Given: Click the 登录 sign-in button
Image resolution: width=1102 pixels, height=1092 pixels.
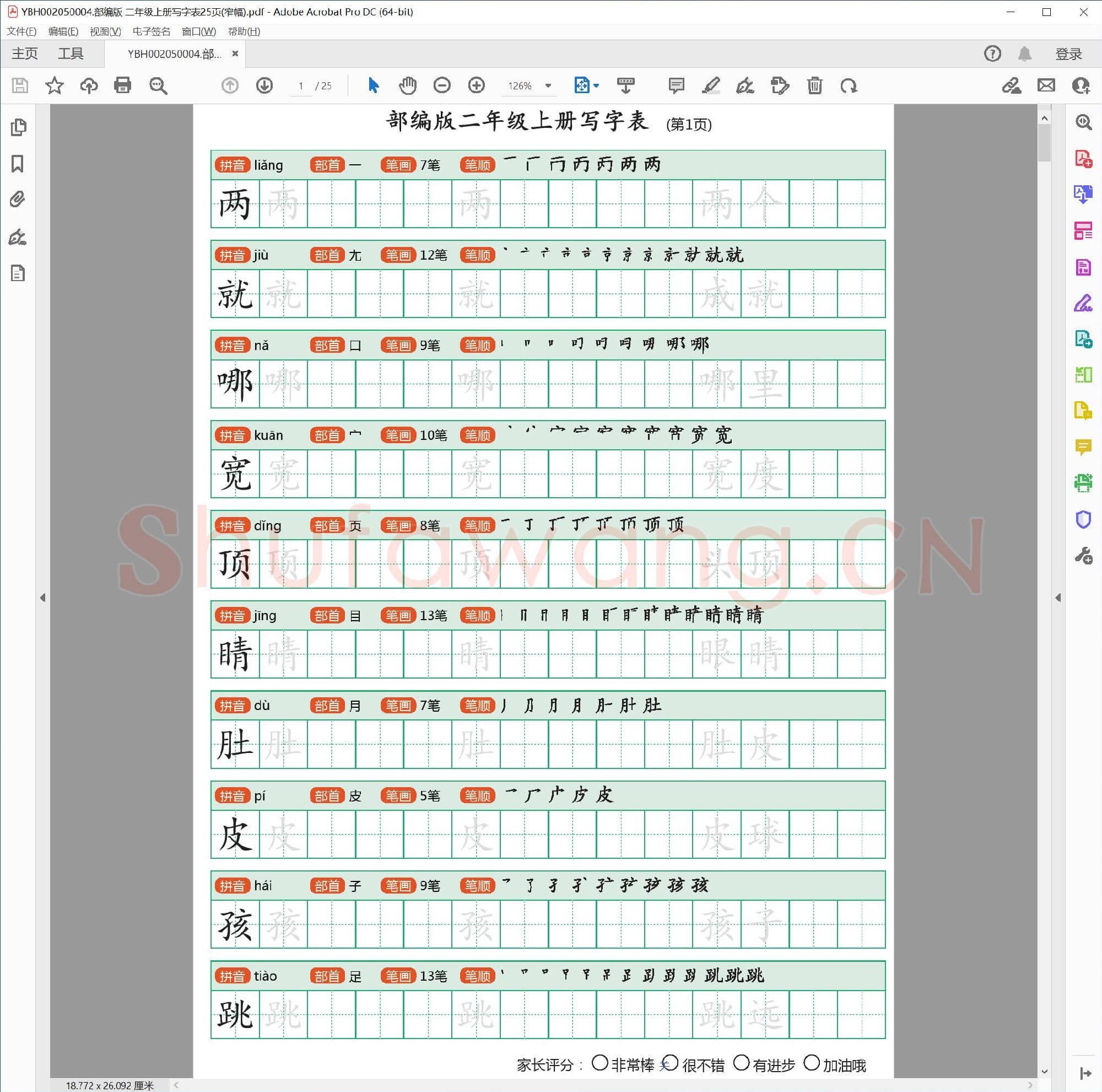Looking at the screenshot, I should (1068, 53).
